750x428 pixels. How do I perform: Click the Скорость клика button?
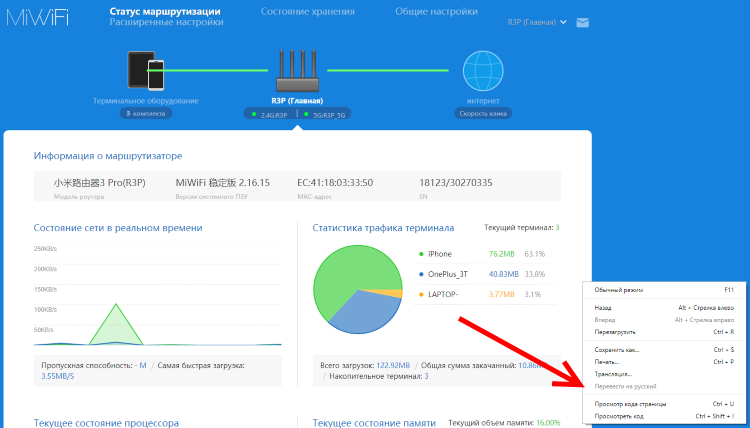click(x=483, y=114)
